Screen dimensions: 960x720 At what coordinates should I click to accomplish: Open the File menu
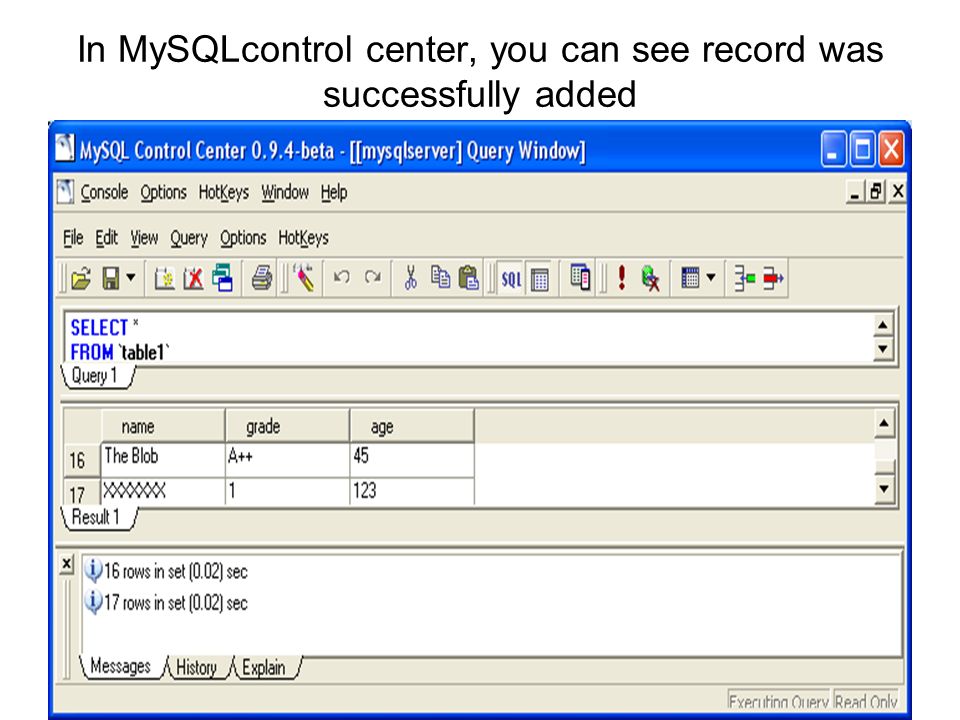click(x=73, y=238)
